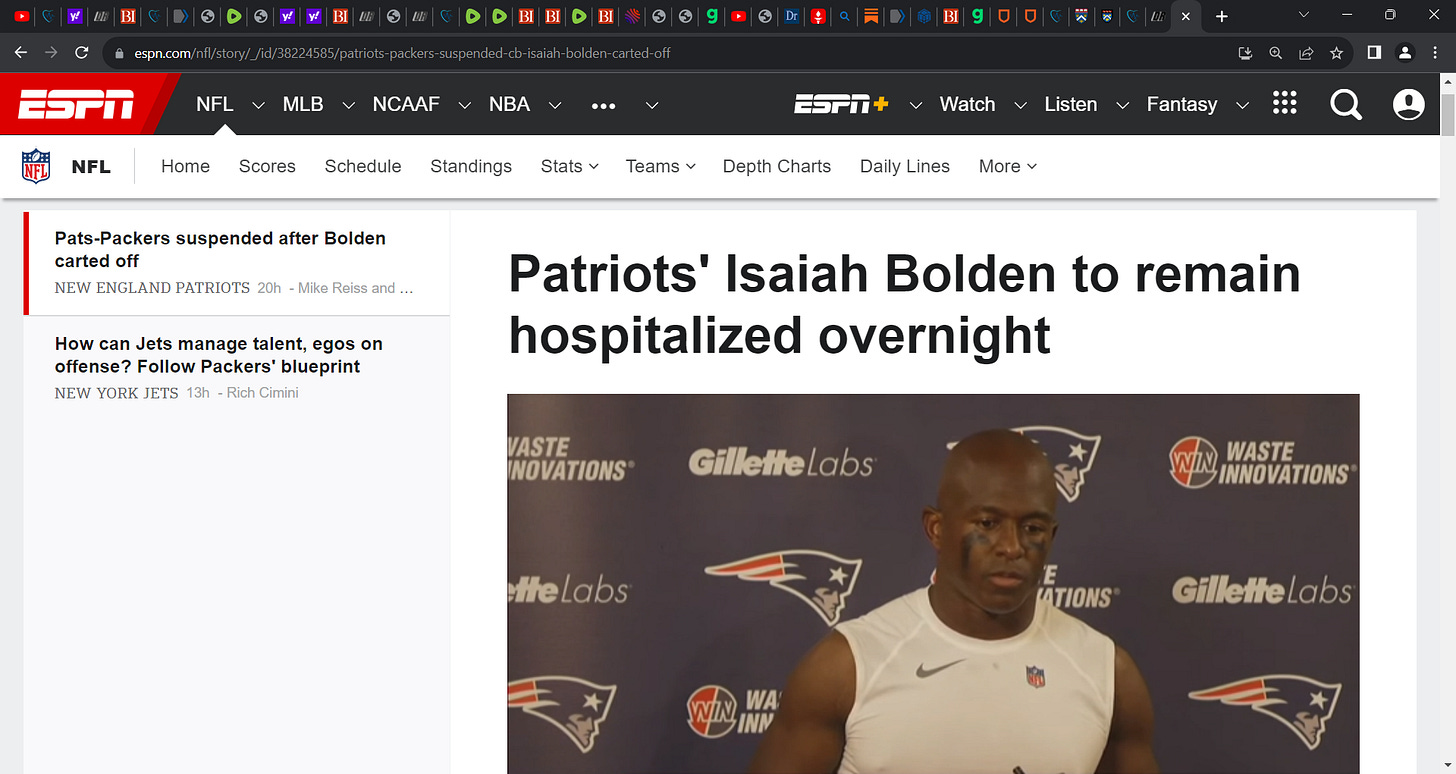Open the More dropdown in NFL sub-navigation
Screen dimensions: 1456x774
point(1008,166)
